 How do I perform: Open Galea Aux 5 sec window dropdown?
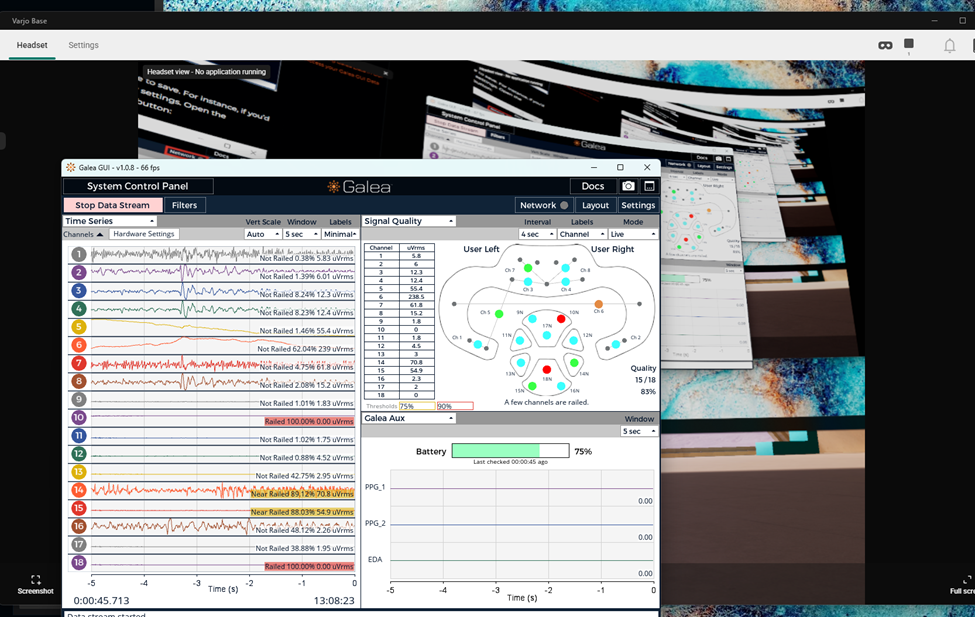[639, 431]
